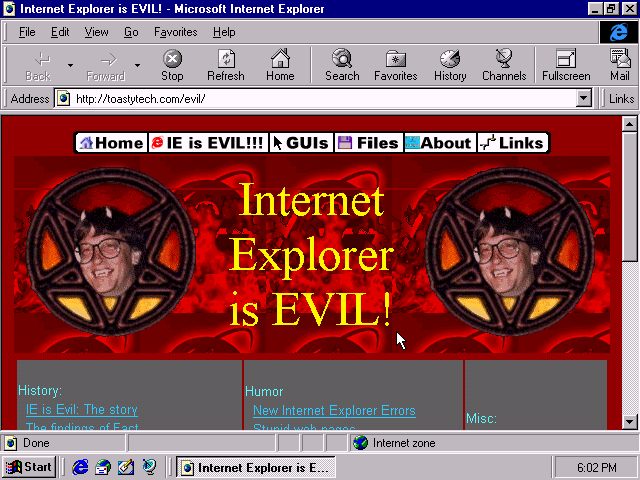Click Show Desktop in Quick Launch
The height and width of the screenshot is (480, 640).
tap(126, 467)
